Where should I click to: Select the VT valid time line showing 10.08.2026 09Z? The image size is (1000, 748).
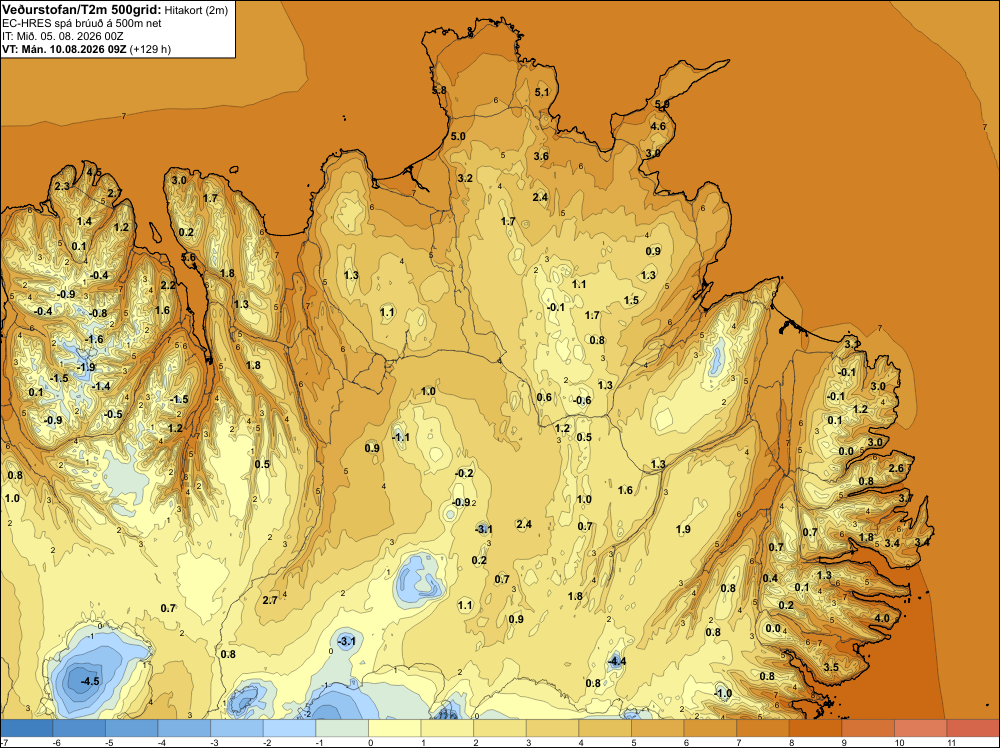pyautogui.click(x=86, y=49)
